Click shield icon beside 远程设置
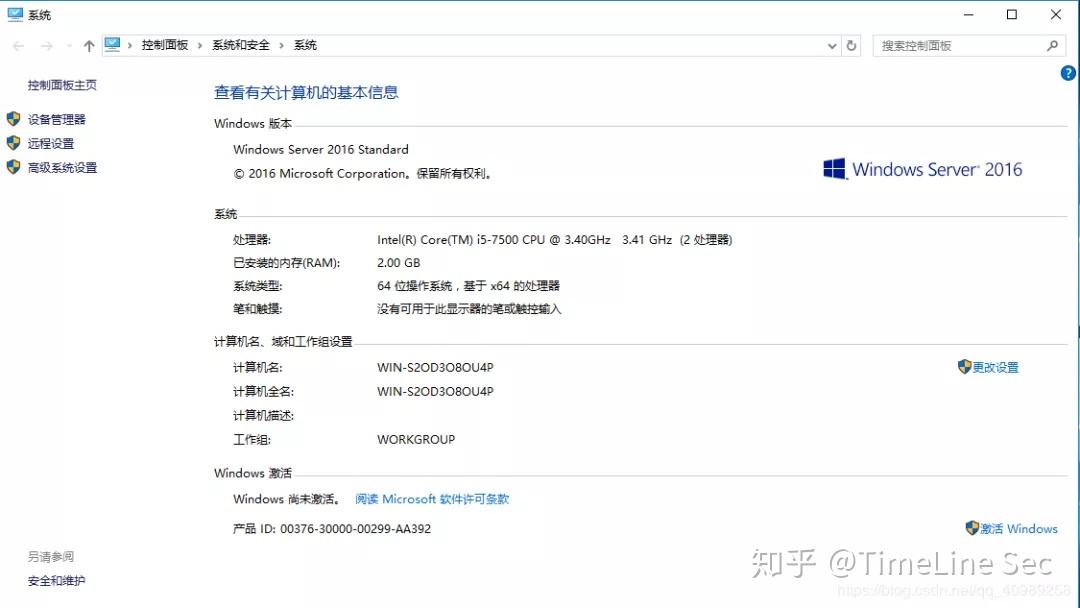1080x608 pixels. (13, 143)
